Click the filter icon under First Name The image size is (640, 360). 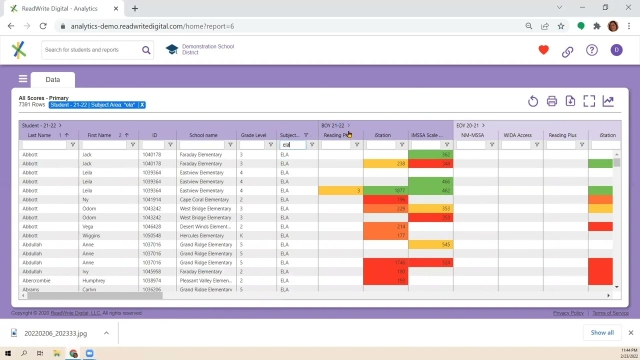(133, 144)
